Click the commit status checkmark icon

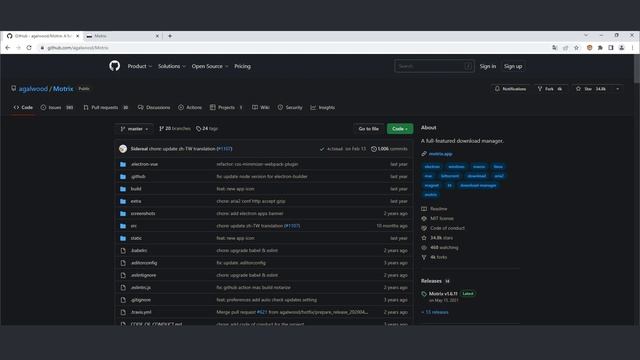(x=322, y=149)
